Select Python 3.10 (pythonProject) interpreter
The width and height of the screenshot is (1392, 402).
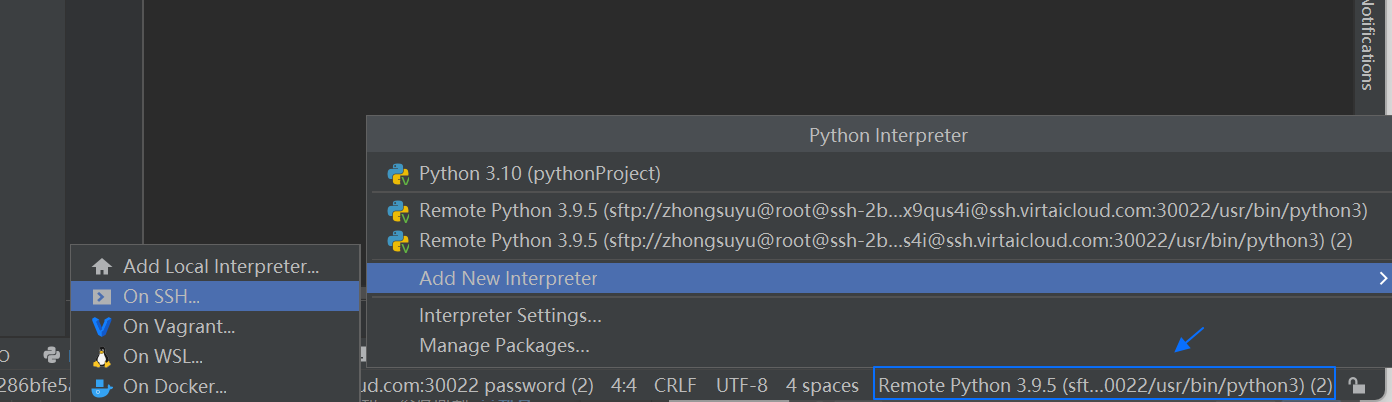(540, 174)
